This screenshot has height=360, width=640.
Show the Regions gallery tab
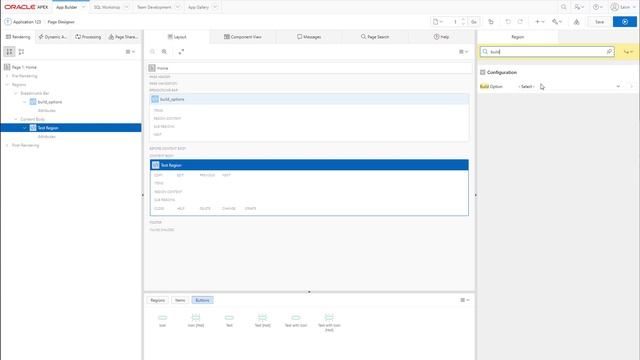[157, 300]
